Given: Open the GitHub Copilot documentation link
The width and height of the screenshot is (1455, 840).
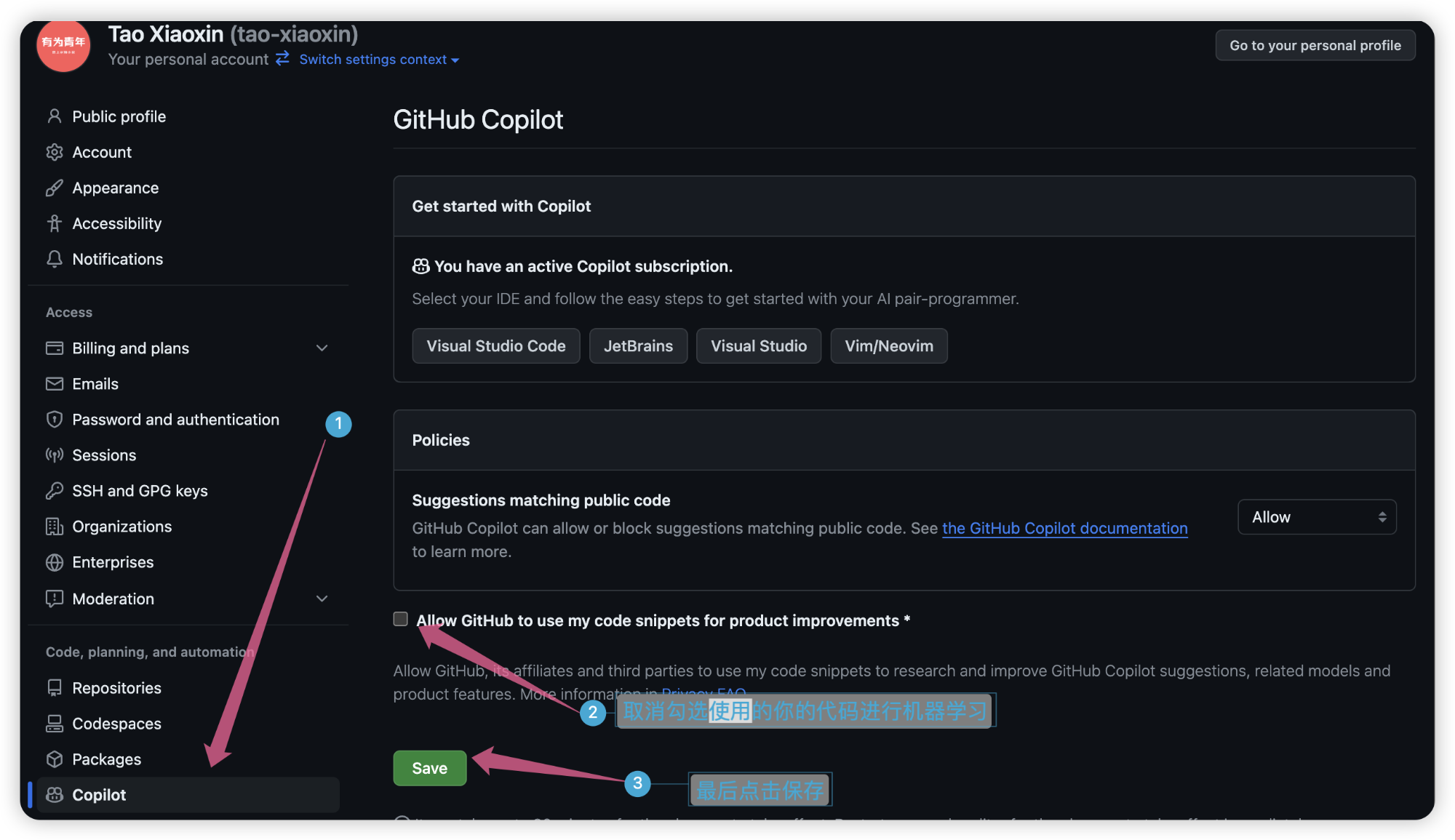Looking at the screenshot, I should (x=1064, y=529).
